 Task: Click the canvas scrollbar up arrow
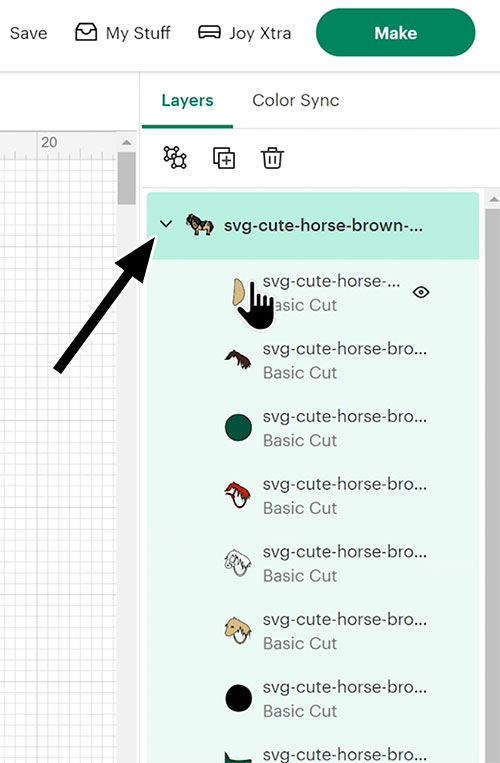tap(126, 142)
